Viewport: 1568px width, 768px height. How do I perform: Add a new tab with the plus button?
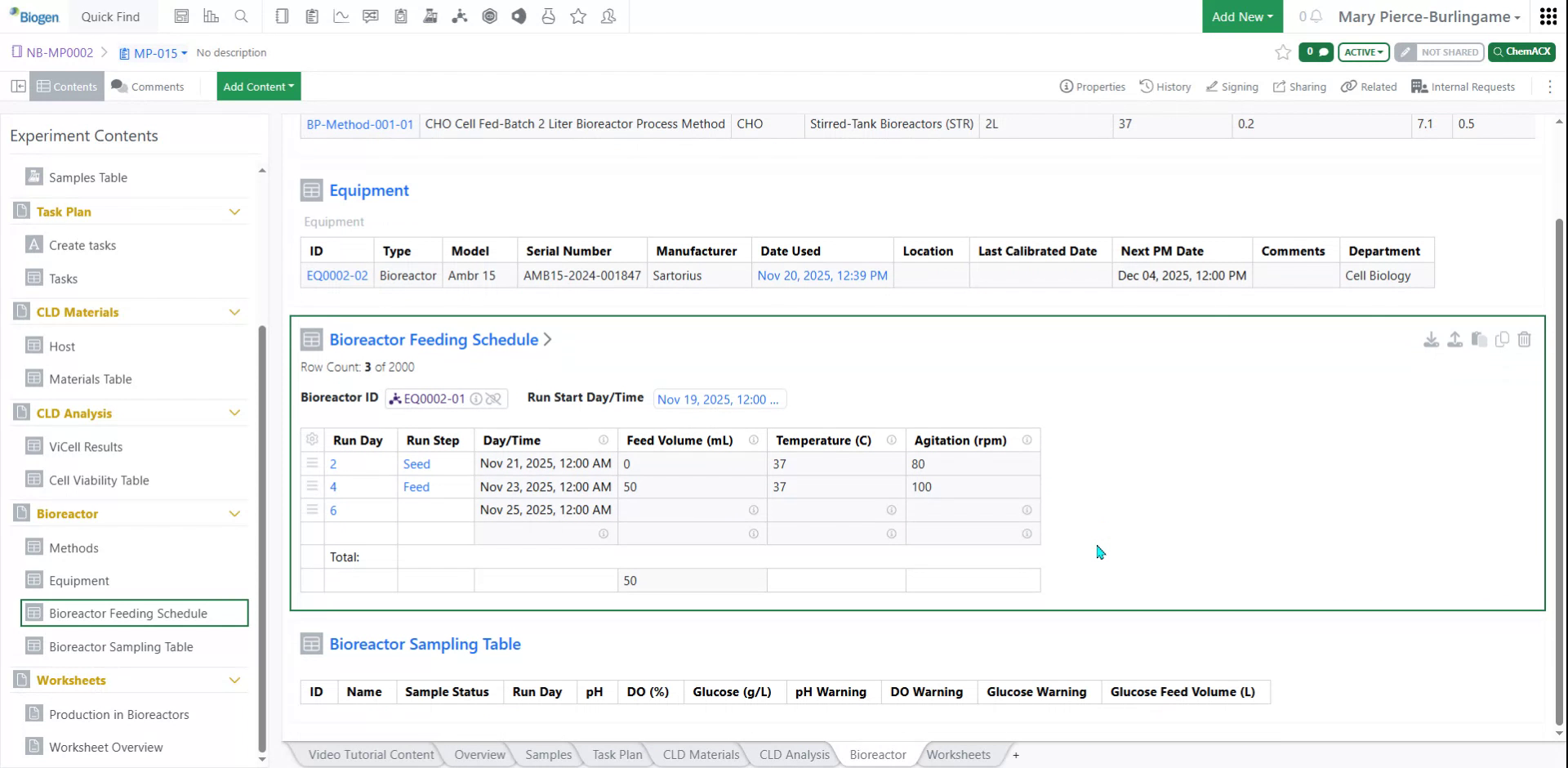(1016, 754)
